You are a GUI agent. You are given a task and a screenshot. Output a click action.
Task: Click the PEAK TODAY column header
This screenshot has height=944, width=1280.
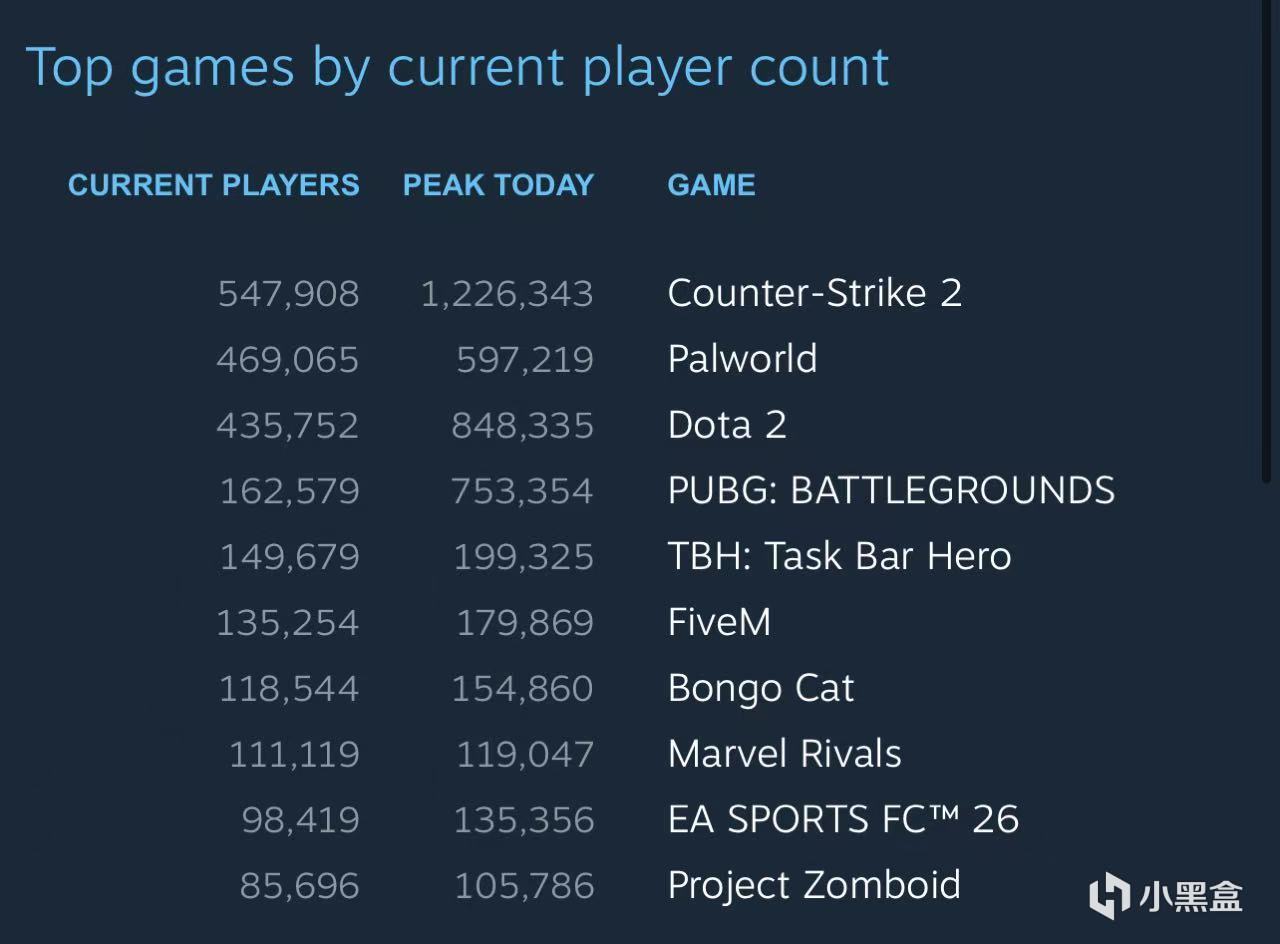pos(498,185)
